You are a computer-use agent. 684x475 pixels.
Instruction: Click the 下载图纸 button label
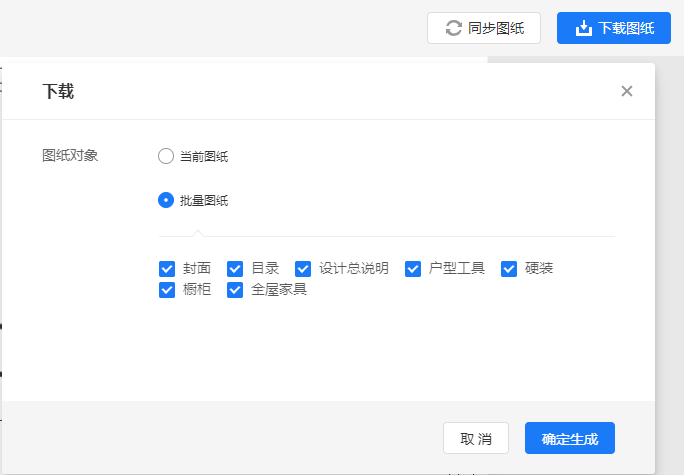pos(627,28)
